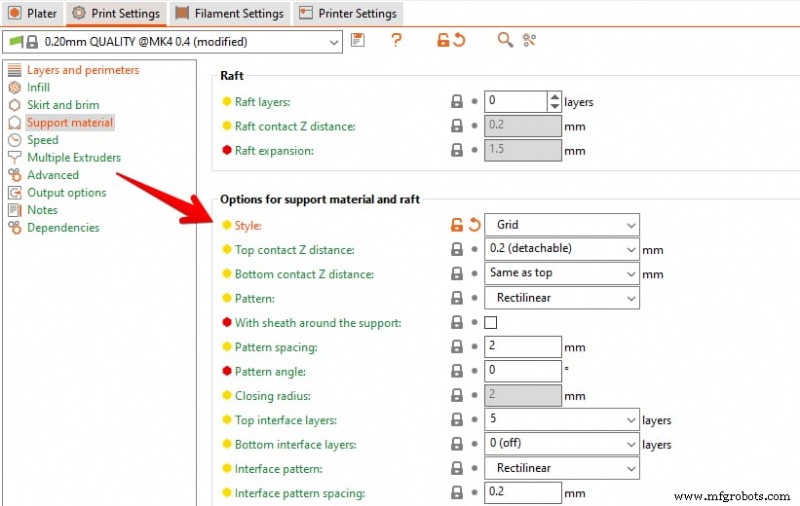Click the lock icon in the Interface pattern row
The height and width of the screenshot is (506, 800).
[457, 468]
